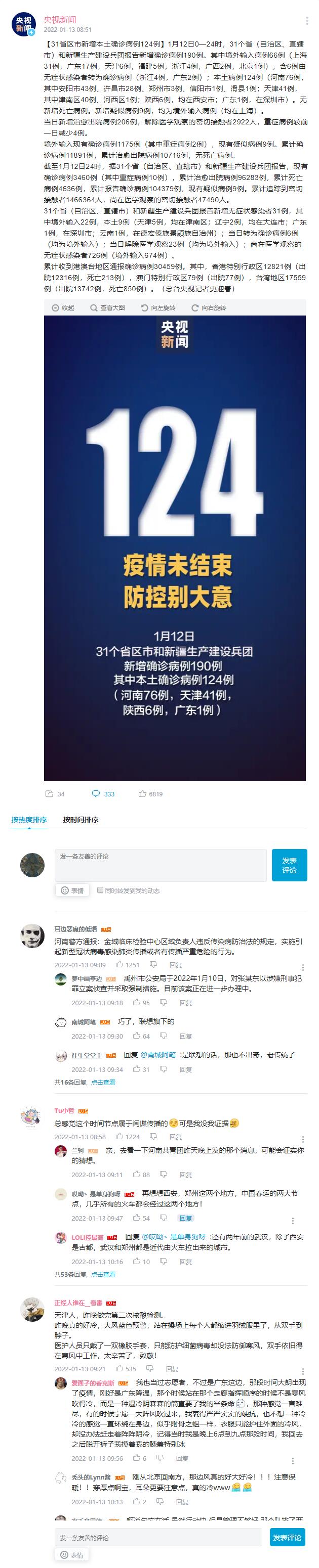Image resolution: width=319 pixels, height=1568 pixels.
Task: Rotate the image left with 向左旋转
Action: (157, 307)
